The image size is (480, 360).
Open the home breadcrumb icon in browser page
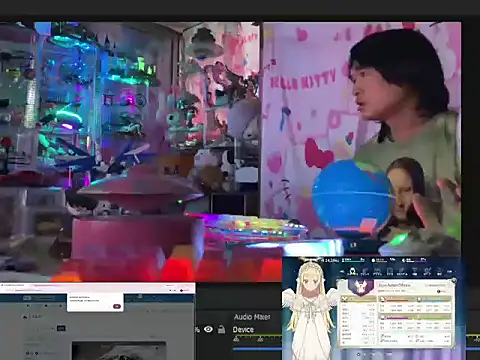(26, 316)
